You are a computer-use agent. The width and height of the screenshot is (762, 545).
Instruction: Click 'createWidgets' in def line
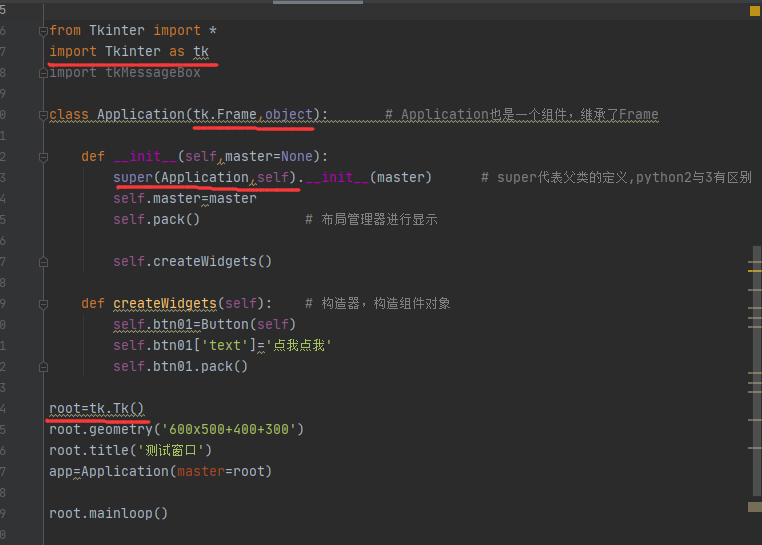point(165,303)
